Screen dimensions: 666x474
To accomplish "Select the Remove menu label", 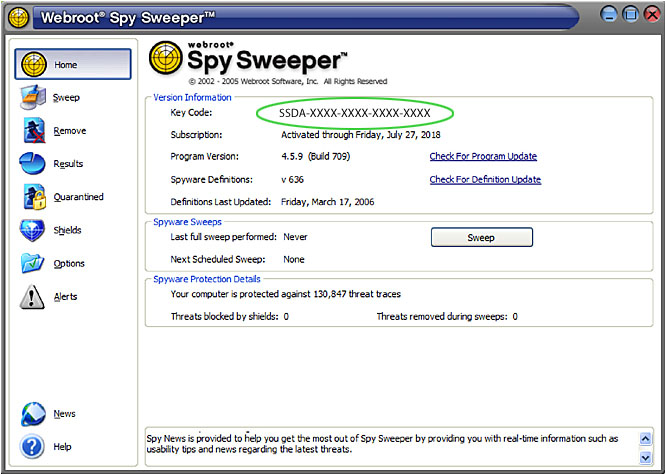I will point(70,131).
